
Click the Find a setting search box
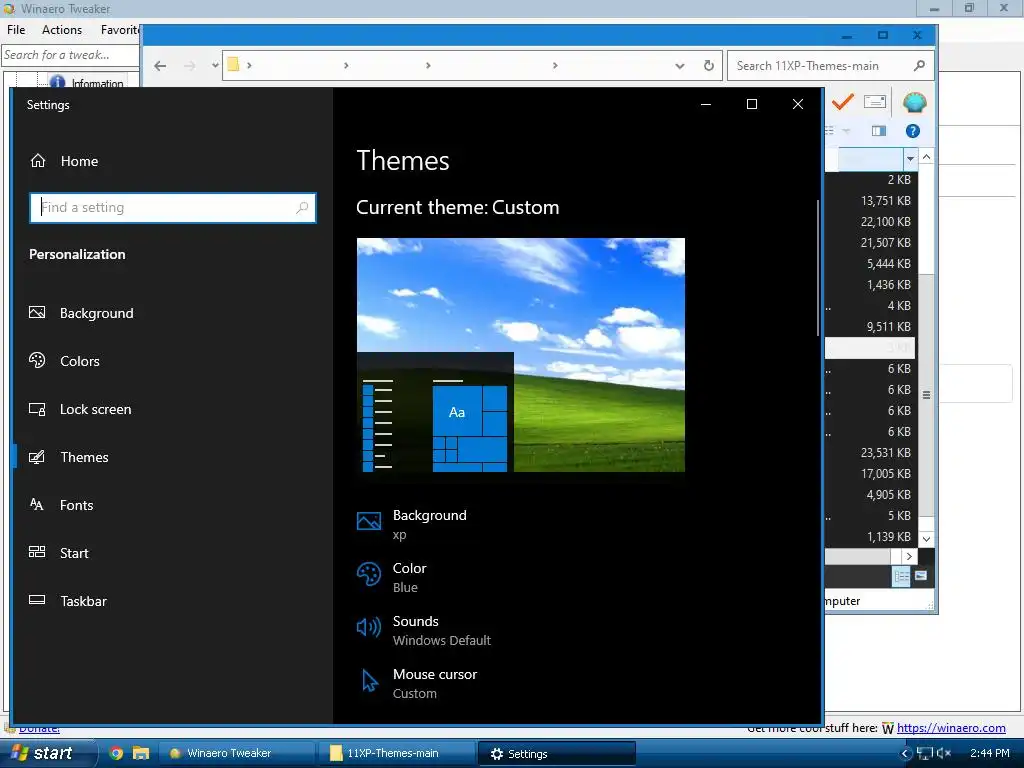(x=173, y=208)
